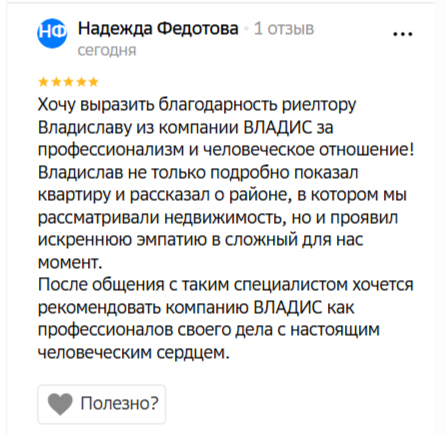The width and height of the screenshot is (446, 434).
Task: Open the НФ profile avatar
Action: coord(52,33)
